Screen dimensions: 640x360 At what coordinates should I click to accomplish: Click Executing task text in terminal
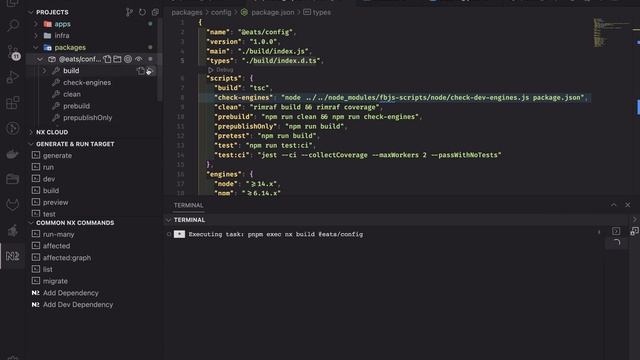click(276, 234)
